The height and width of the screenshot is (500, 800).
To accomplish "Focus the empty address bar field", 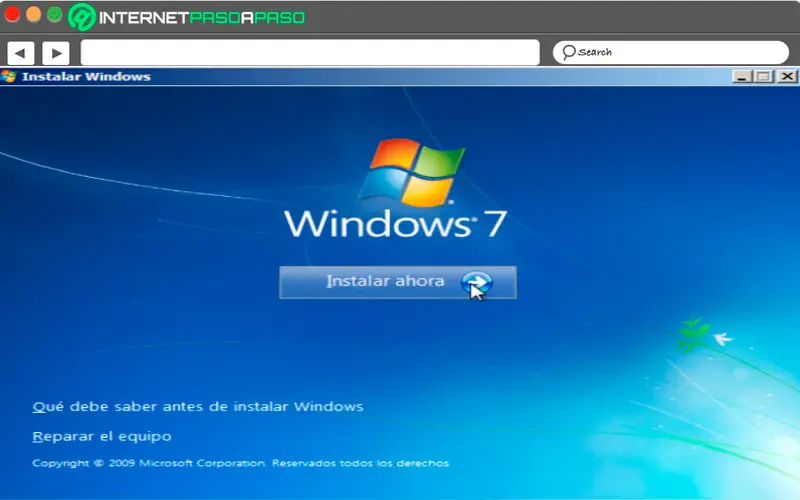I will click(310, 53).
